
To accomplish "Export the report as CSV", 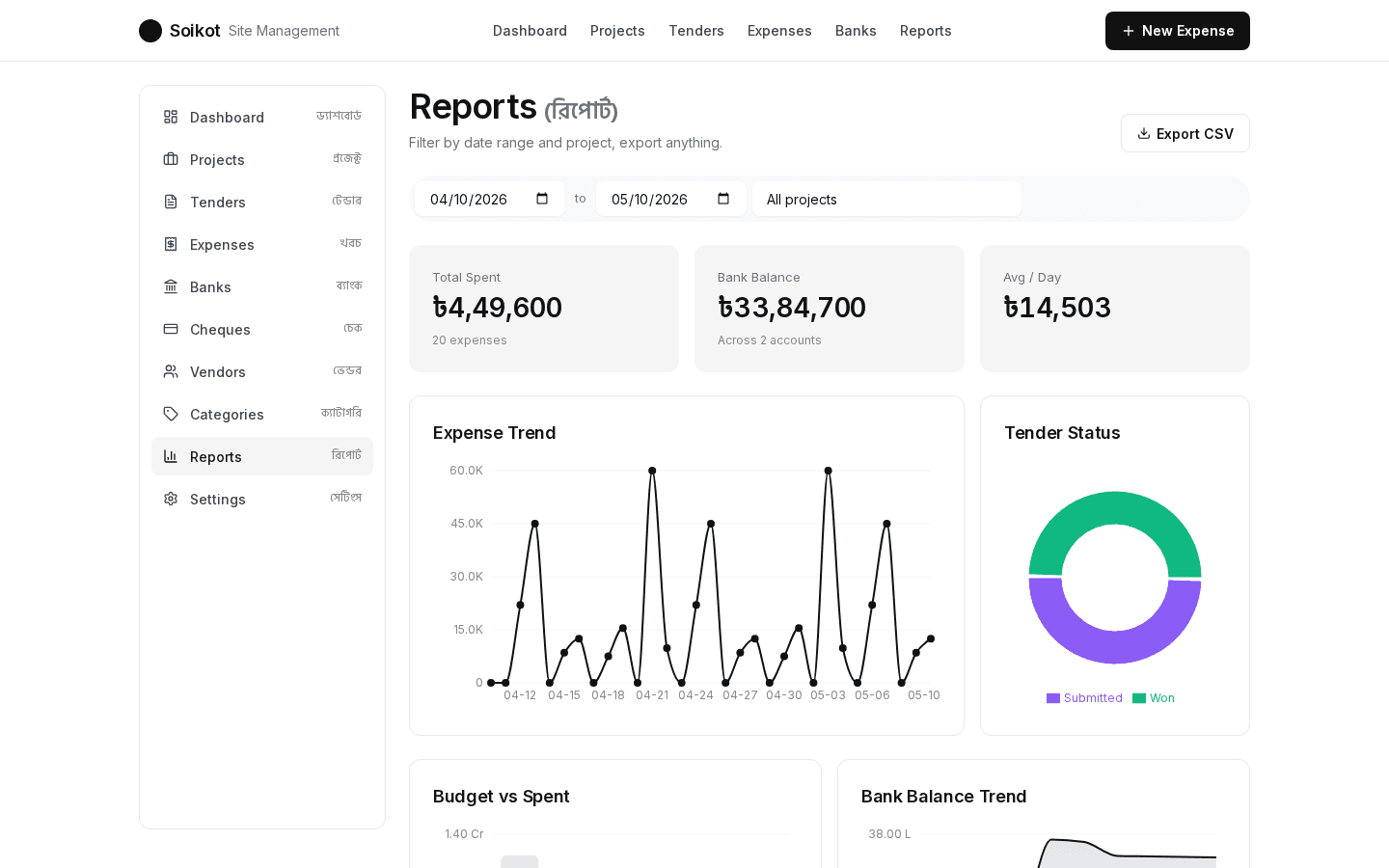I will click(1185, 133).
